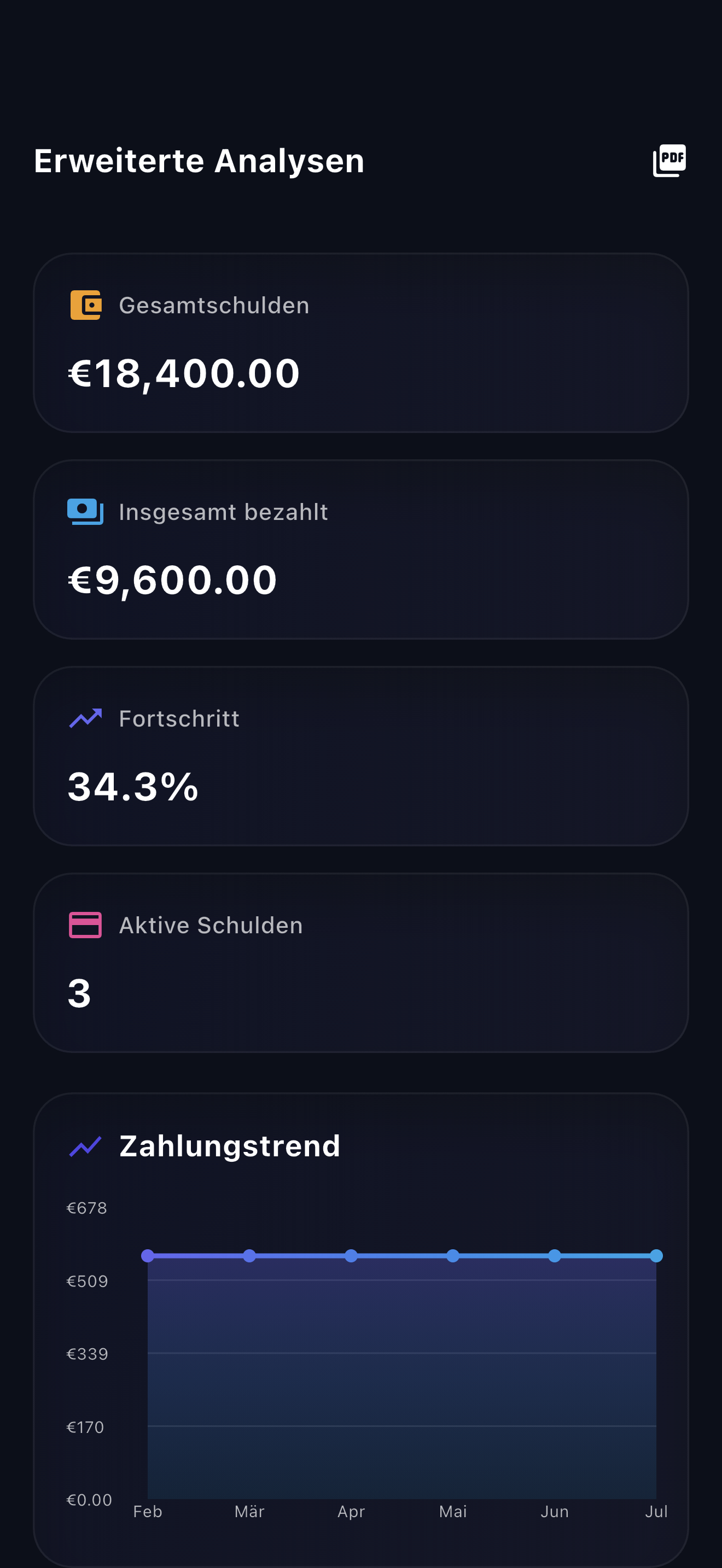
Task: Open the Gesamtschulden card
Action: pyautogui.click(x=361, y=343)
